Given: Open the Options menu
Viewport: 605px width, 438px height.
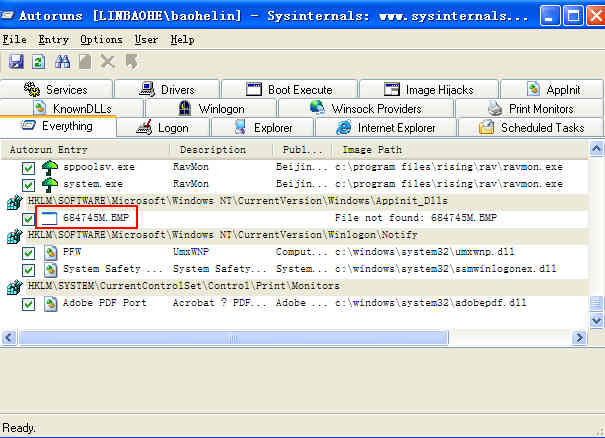Looking at the screenshot, I should point(101,39).
